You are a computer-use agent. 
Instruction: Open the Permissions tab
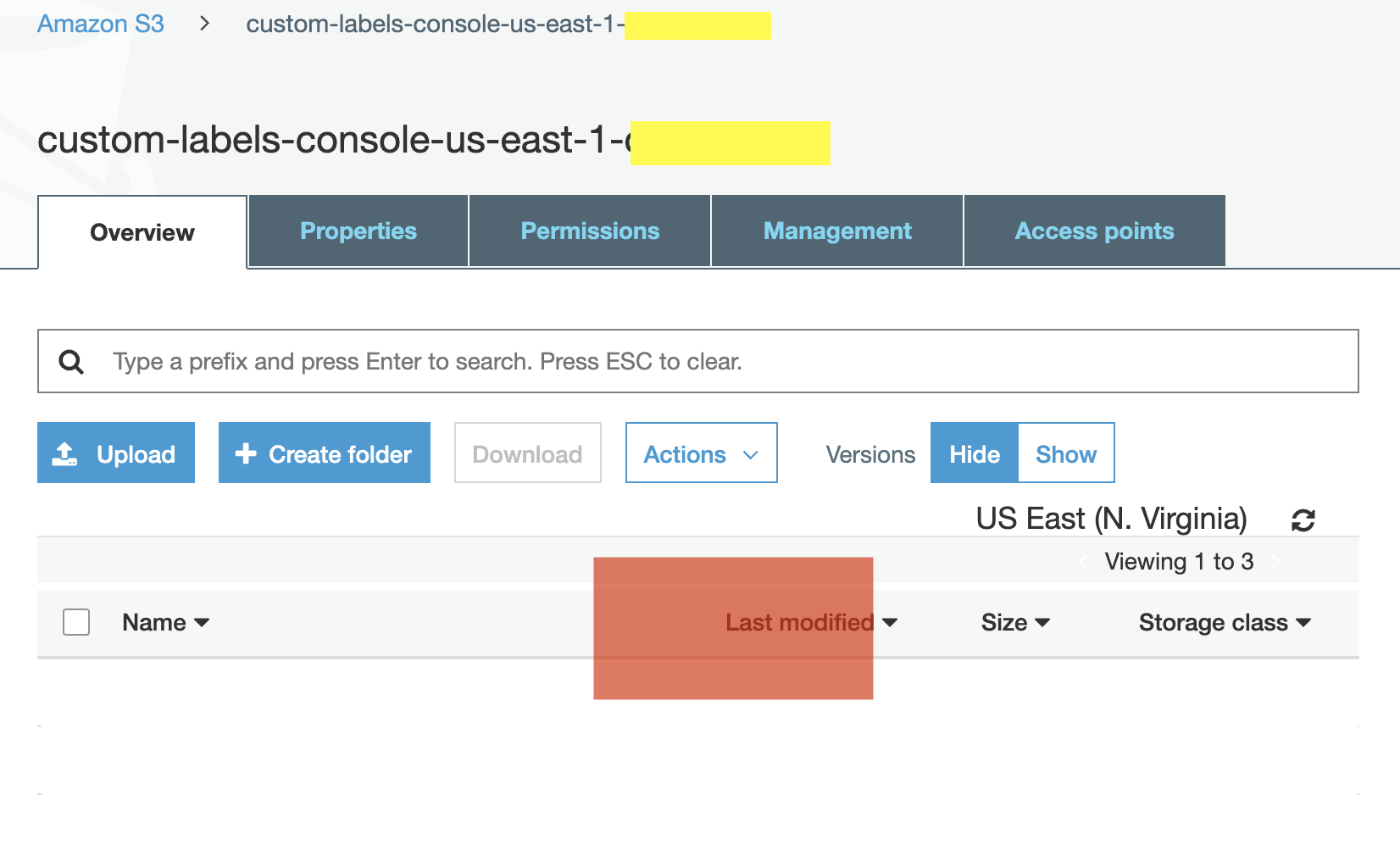(590, 231)
